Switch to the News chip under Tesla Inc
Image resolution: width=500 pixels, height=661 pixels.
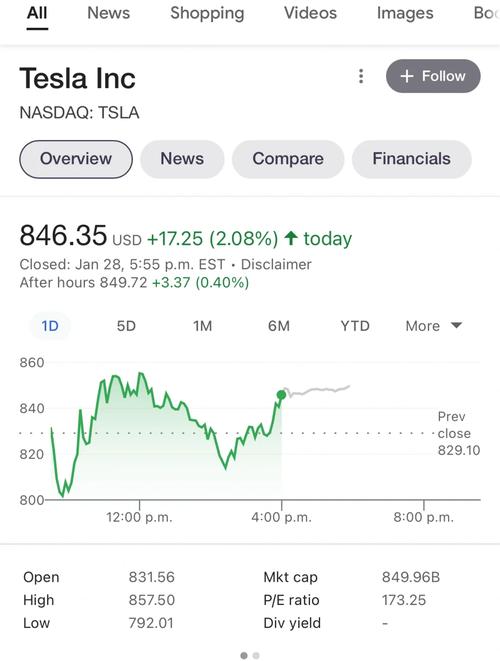[182, 159]
